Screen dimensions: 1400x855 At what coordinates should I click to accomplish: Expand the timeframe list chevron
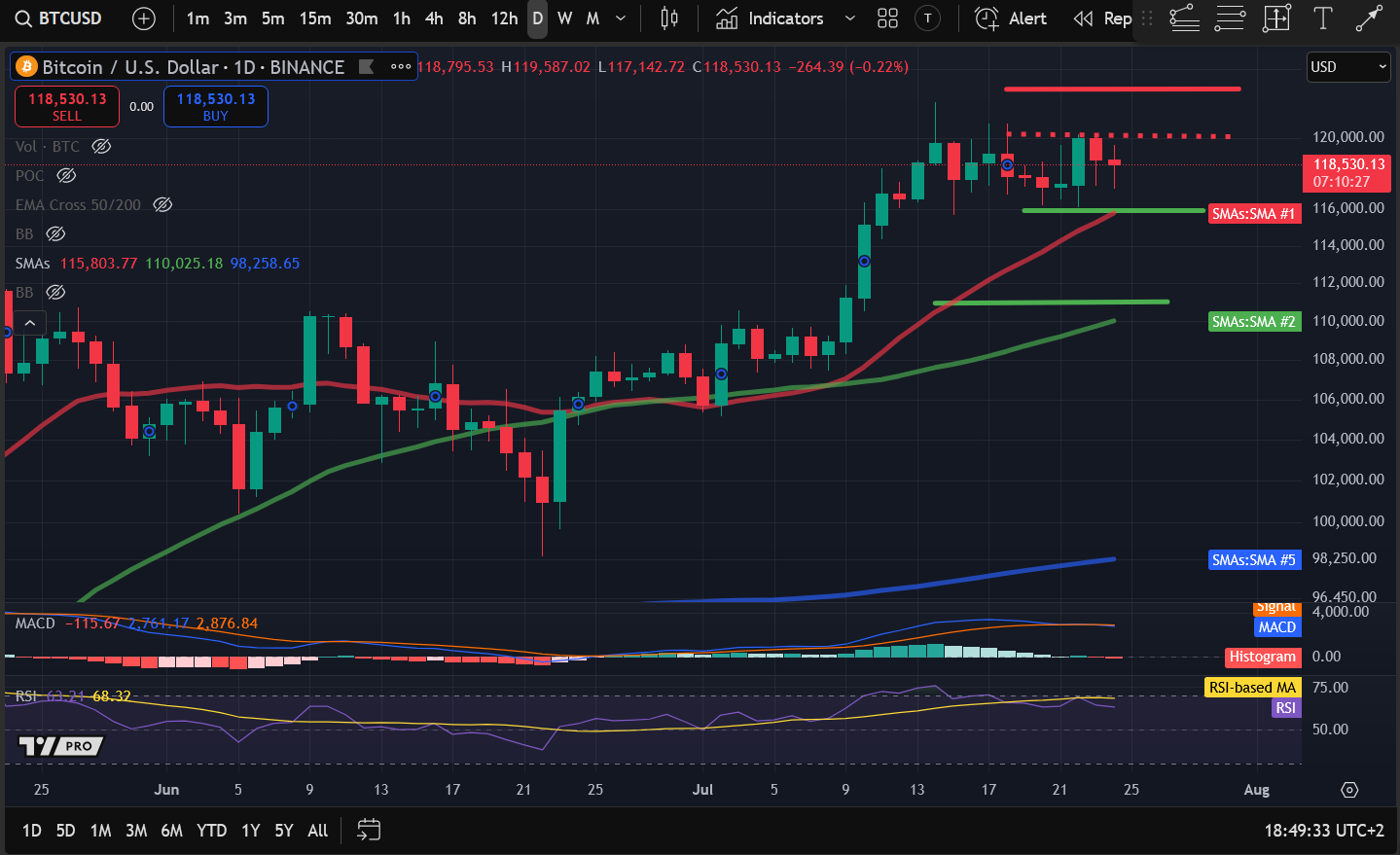pyautogui.click(x=621, y=18)
